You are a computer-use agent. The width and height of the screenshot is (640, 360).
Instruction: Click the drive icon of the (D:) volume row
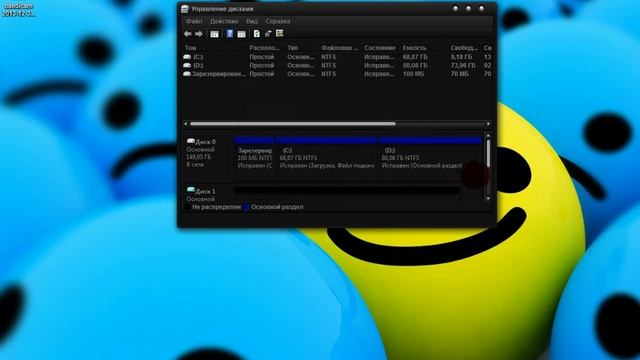tap(187, 65)
